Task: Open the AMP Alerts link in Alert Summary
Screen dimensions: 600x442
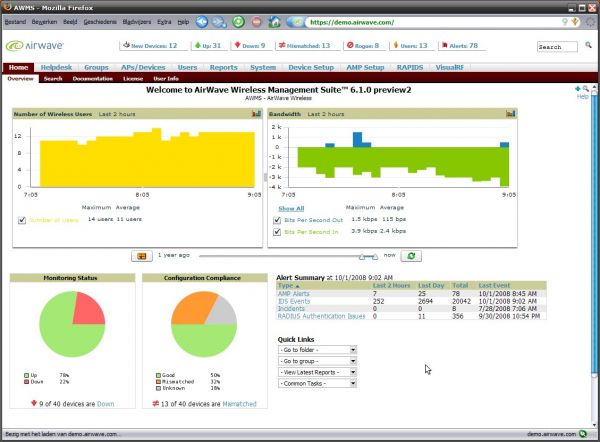Action: (293, 294)
